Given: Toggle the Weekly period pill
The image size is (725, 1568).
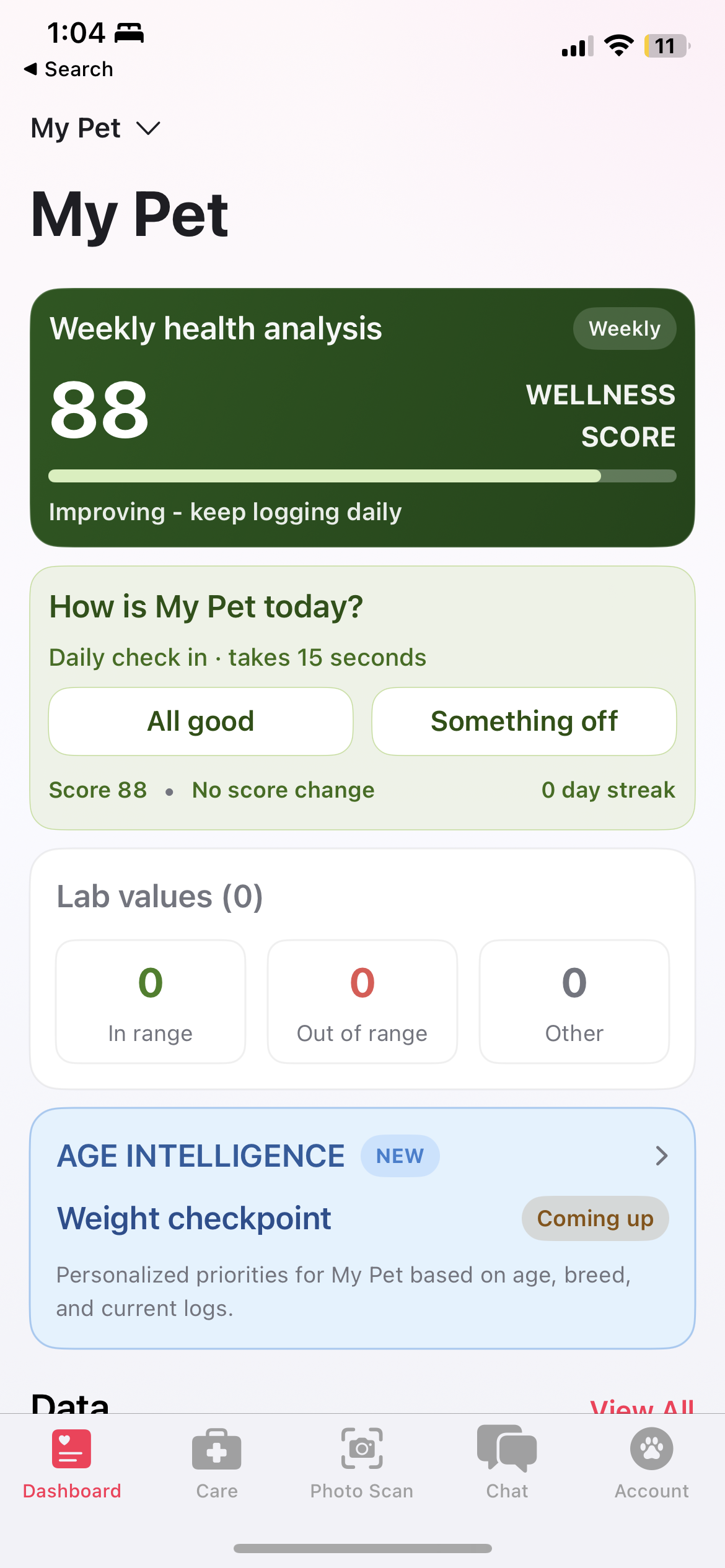Looking at the screenshot, I should [x=624, y=328].
